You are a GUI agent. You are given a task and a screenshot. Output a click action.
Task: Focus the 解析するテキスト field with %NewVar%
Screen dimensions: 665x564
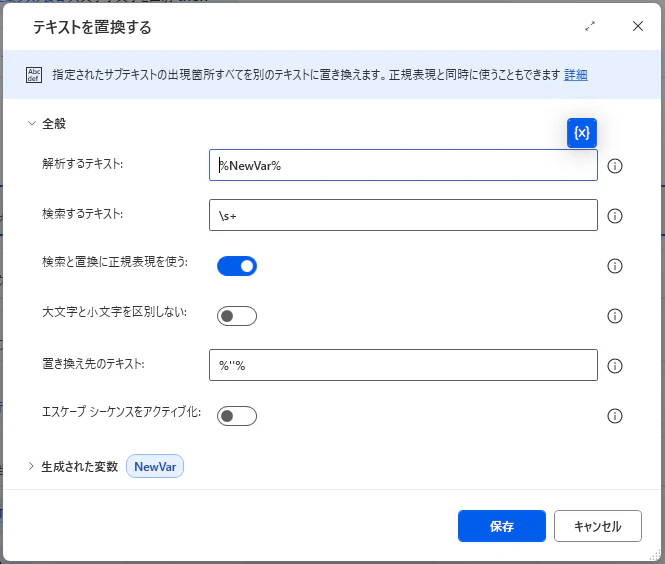403,165
